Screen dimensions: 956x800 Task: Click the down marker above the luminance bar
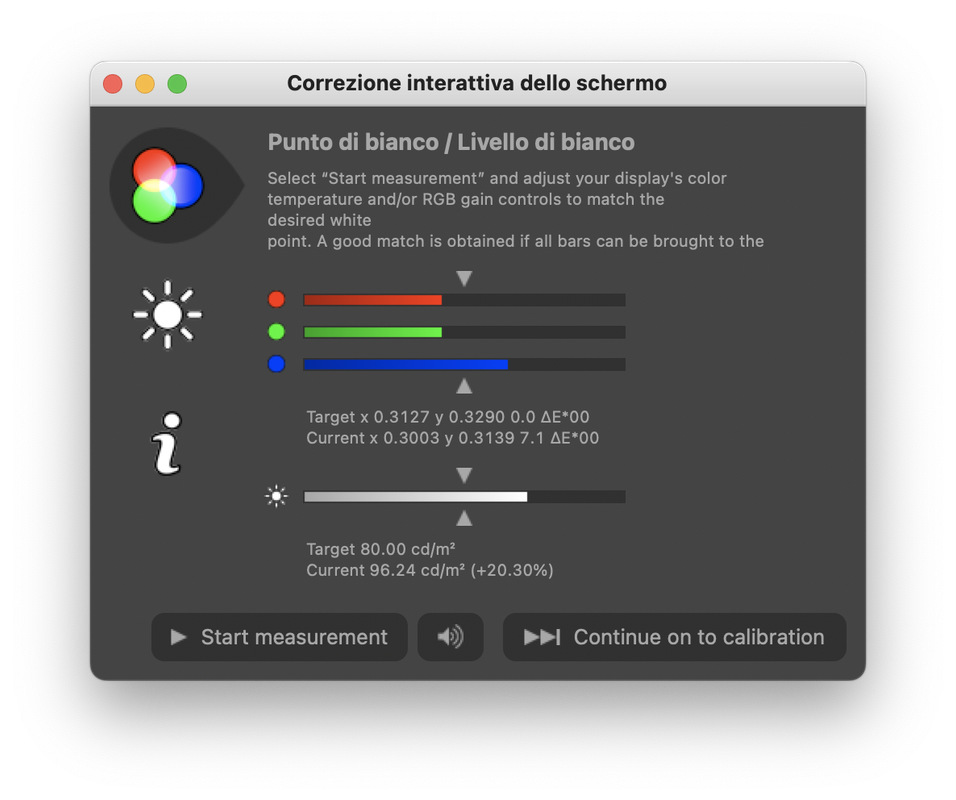pyautogui.click(x=464, y=475)
